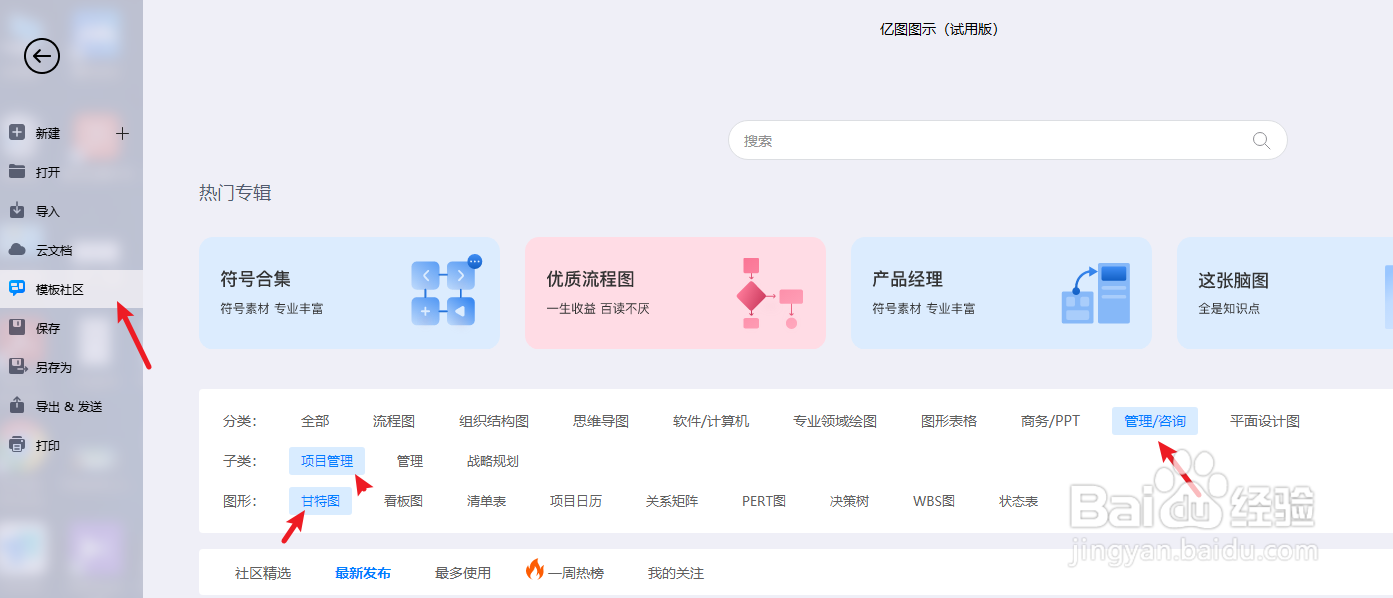Select 甘特图 under 图形 row

(319, 501)
